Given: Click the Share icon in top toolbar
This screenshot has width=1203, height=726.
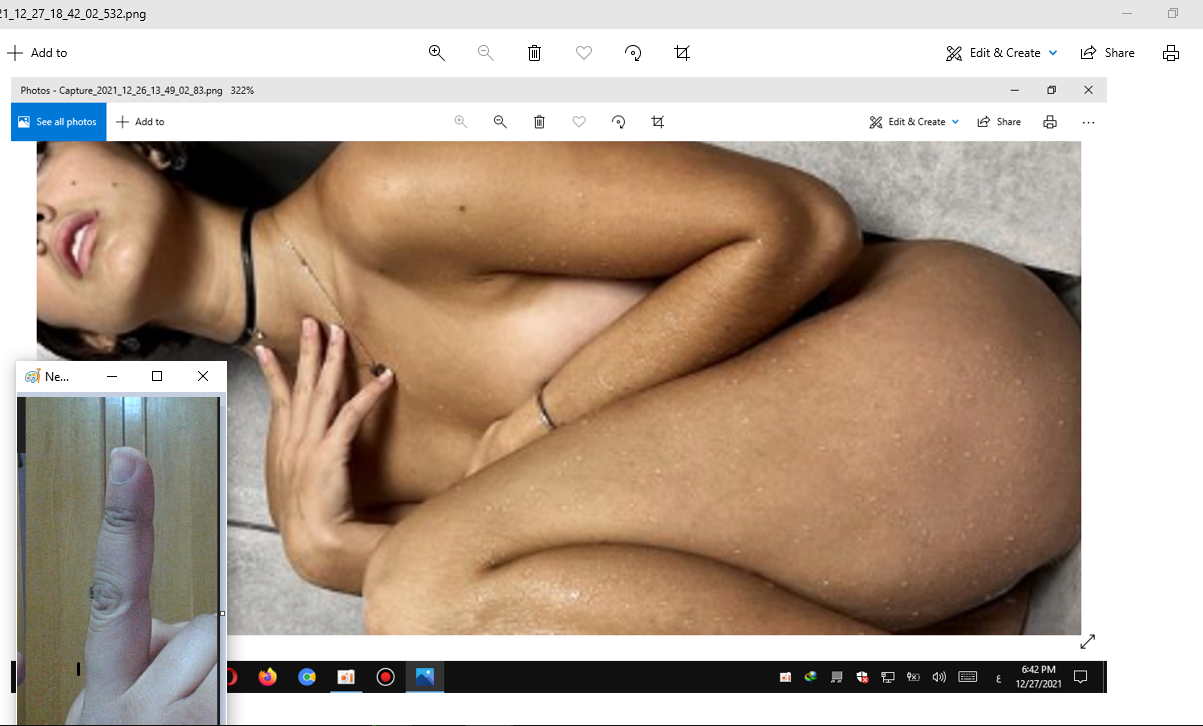Looking at the screenshot, I should 1107,53.
